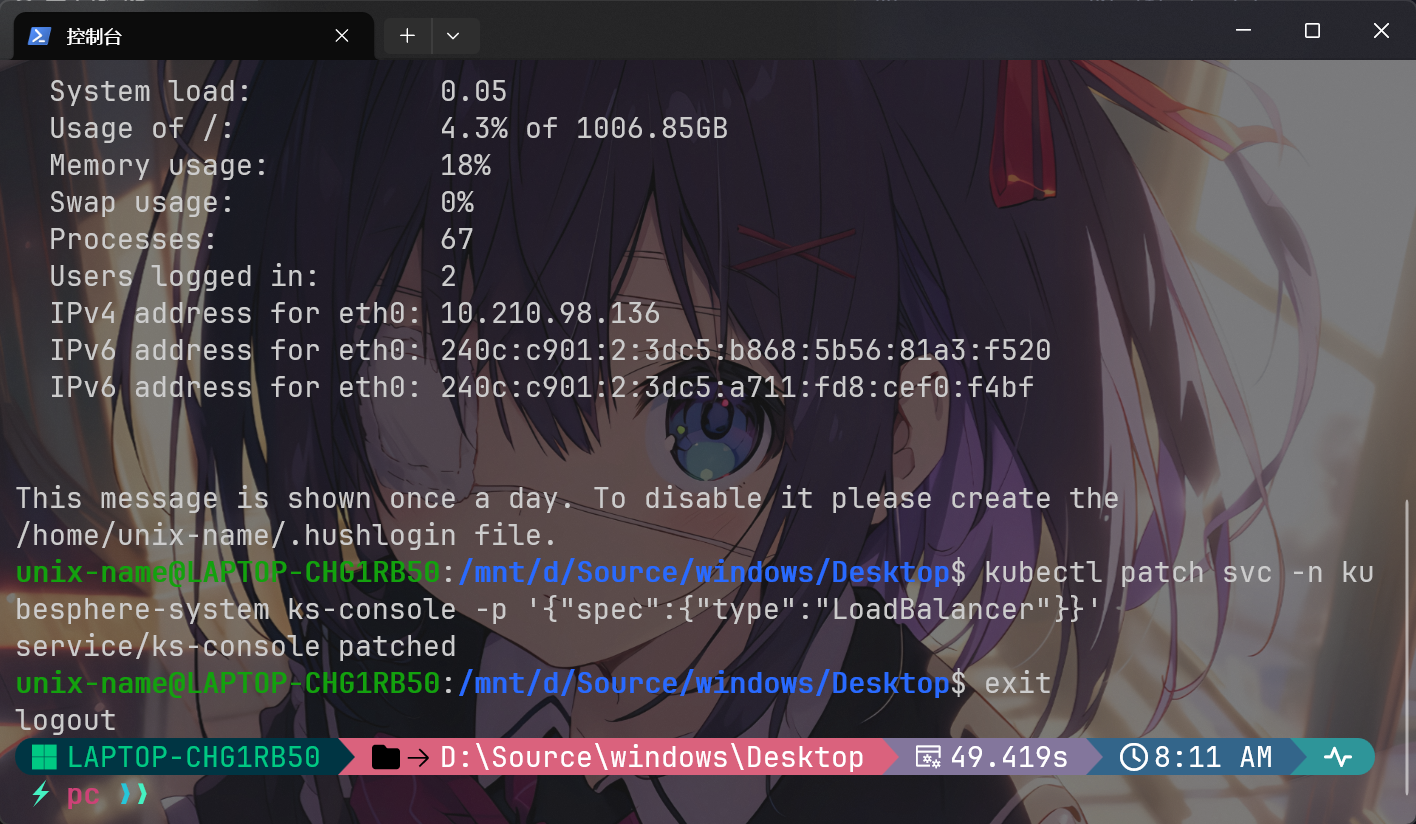The width and height of the screenshot is (1416, 824).
Task: Close the terminal window
Action: (1381, 31)
